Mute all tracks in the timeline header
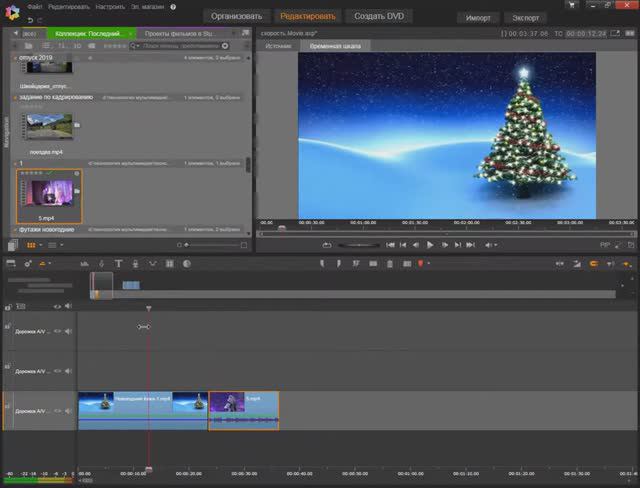The height and width of the screenshot is (488, 640). point(68,306)
